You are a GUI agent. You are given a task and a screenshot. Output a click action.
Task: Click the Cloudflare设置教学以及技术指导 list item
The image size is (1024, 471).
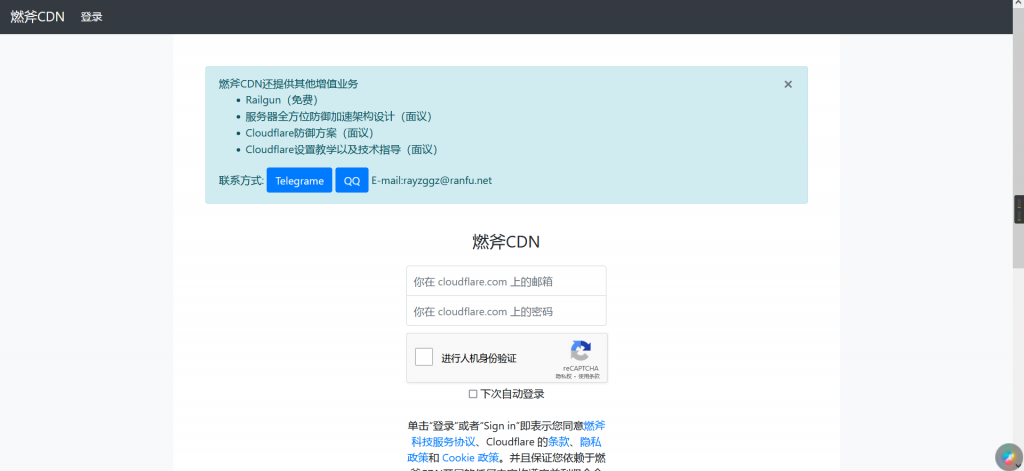click(x=342, y=149)
